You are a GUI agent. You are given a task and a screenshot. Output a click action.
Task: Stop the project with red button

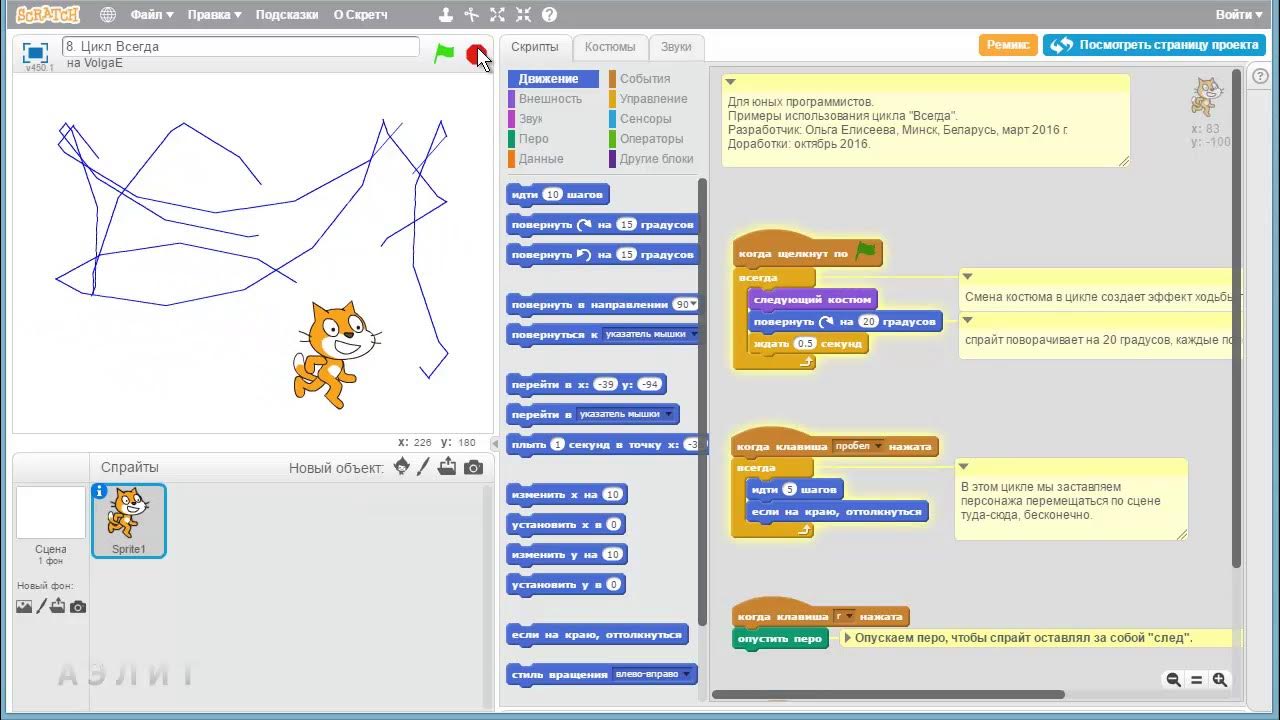[476, 54]
